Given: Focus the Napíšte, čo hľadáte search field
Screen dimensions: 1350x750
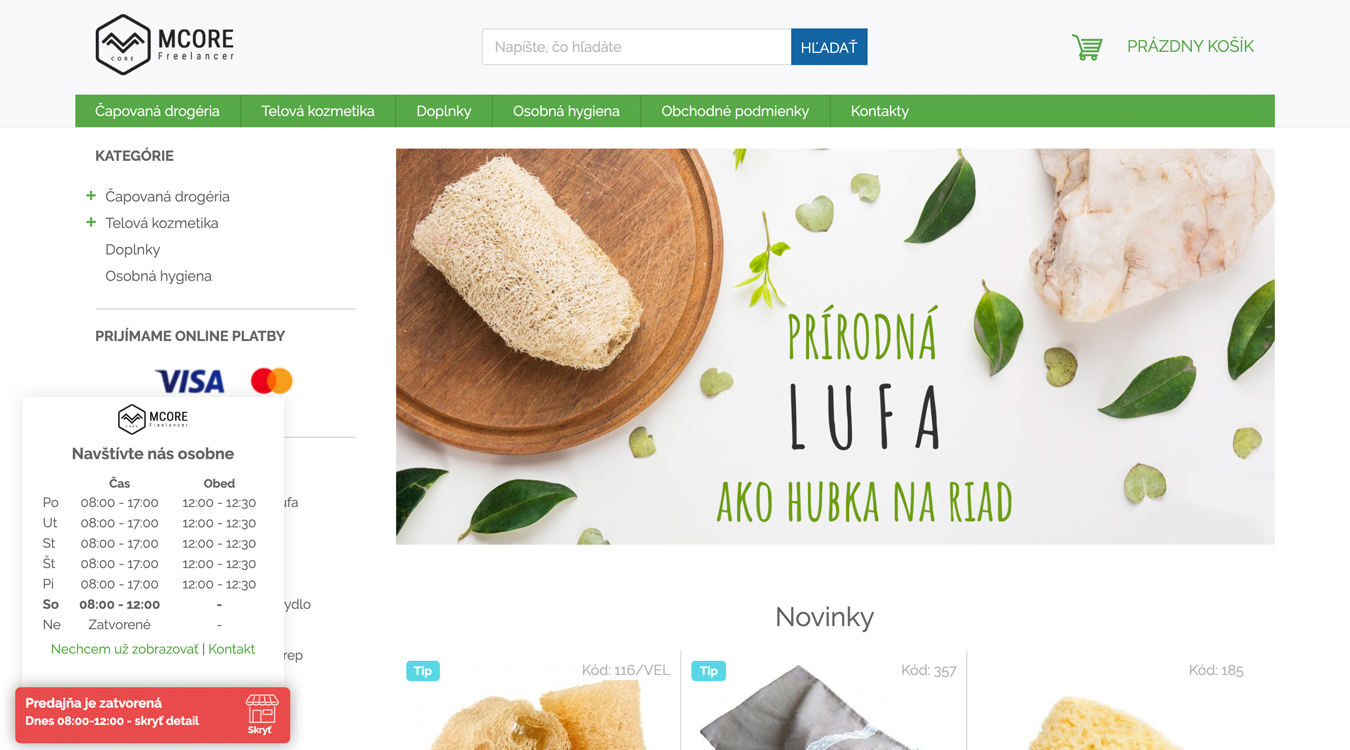Looking at the screenshot, I should click(636, 47).
